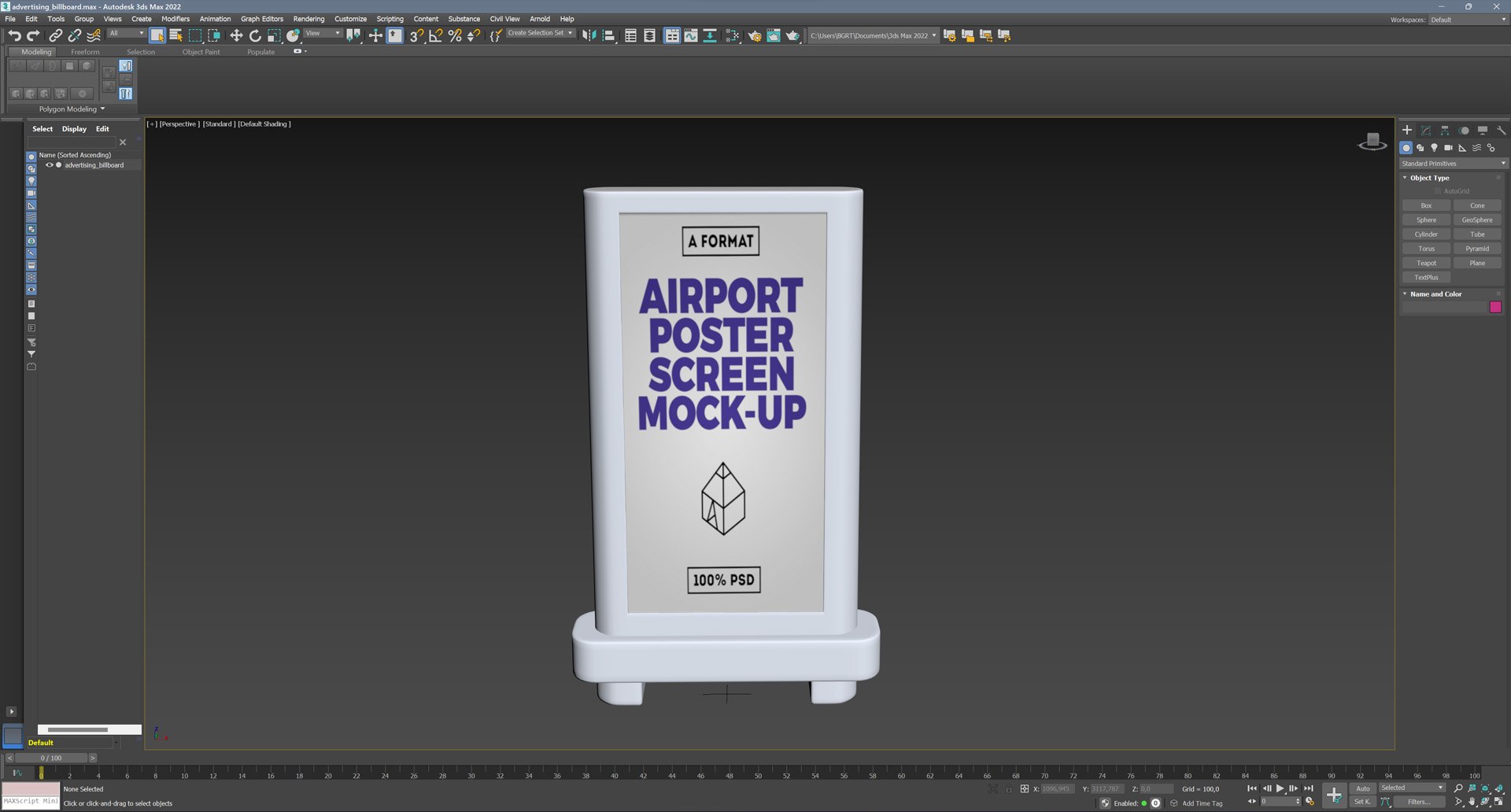Open the Modify panel tab icon

1426,131
